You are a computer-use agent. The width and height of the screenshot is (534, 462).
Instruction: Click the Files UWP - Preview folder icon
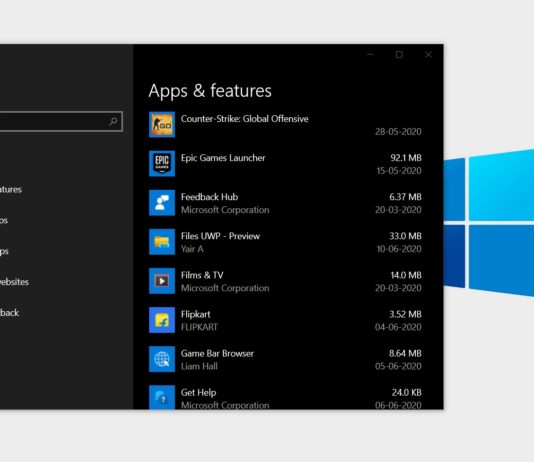162,242
